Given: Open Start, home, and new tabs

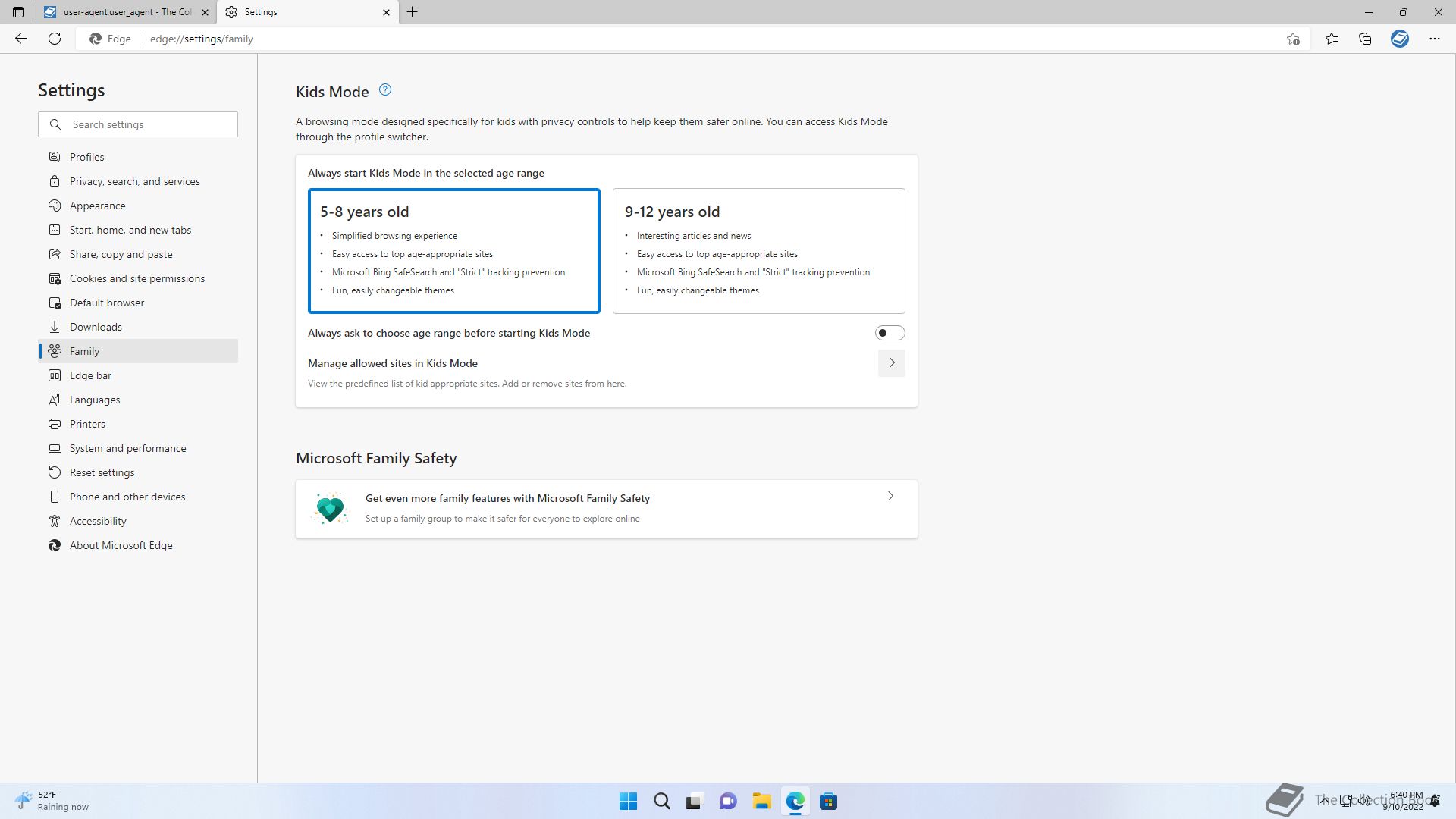Looking at the screenshot, I should (x=138, y=230).
